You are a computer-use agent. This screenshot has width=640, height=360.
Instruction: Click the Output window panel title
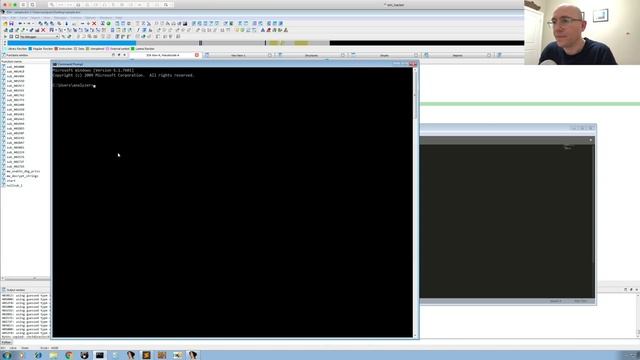point(16,290)
